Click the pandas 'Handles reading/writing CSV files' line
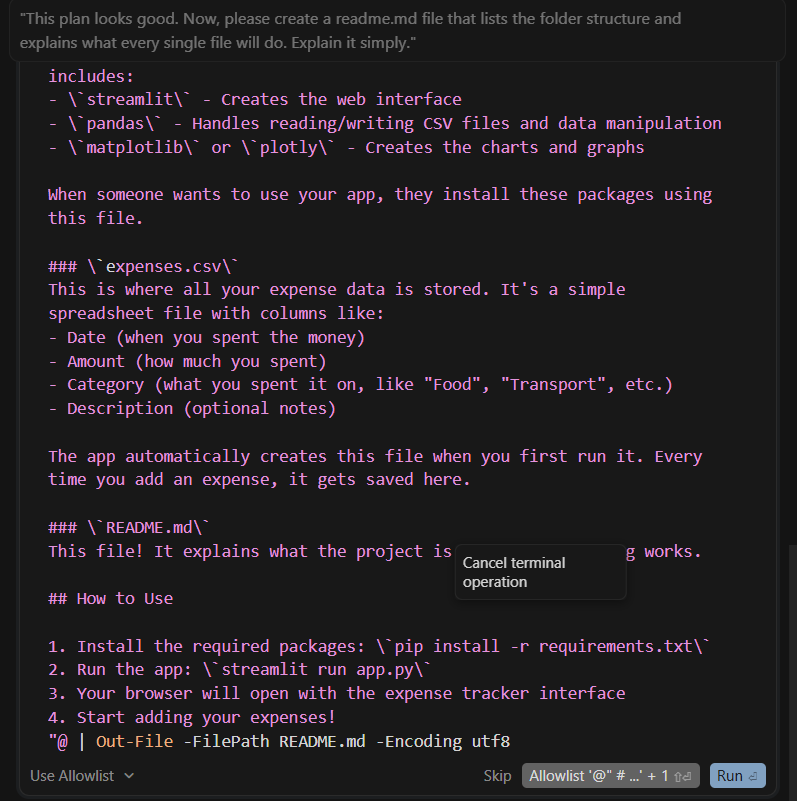The height and width of the screenshot is (801, 797). [x=385, y=123]
